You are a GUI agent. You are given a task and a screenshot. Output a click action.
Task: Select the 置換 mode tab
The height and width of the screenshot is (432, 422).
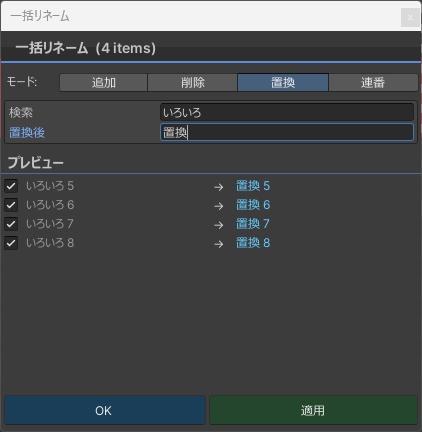[283, 82]
